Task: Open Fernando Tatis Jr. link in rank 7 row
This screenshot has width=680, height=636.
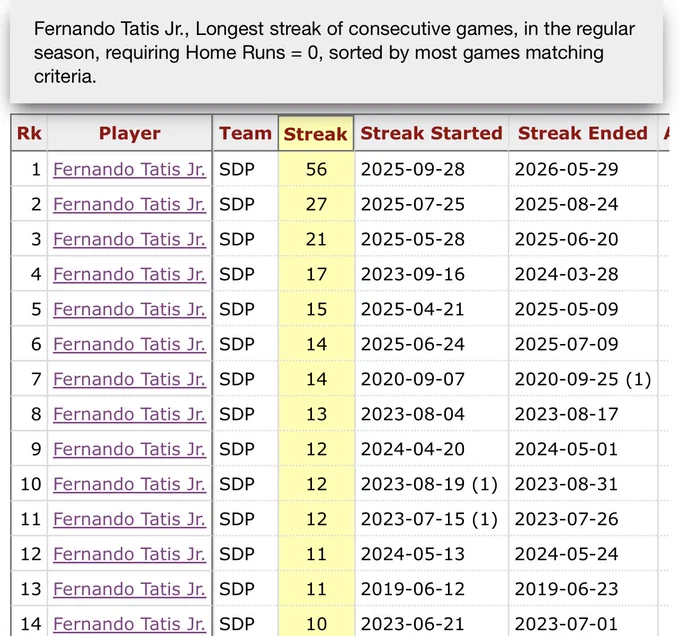Action: tap(129, 379)
